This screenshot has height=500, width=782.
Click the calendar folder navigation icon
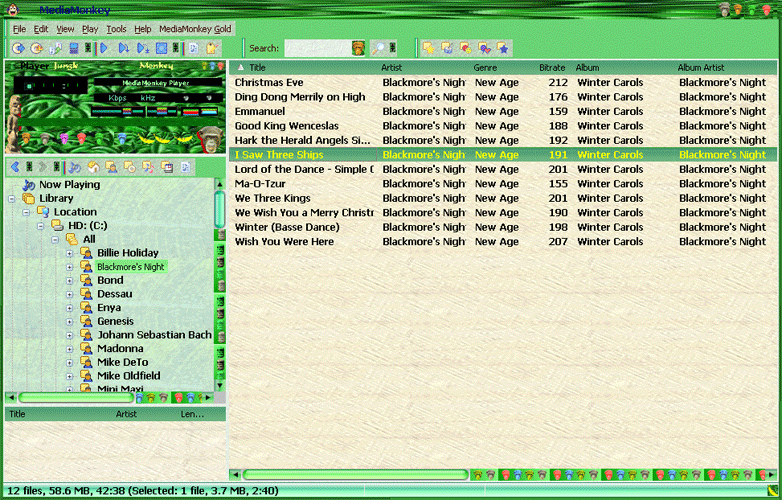click(x=167, y=167)
